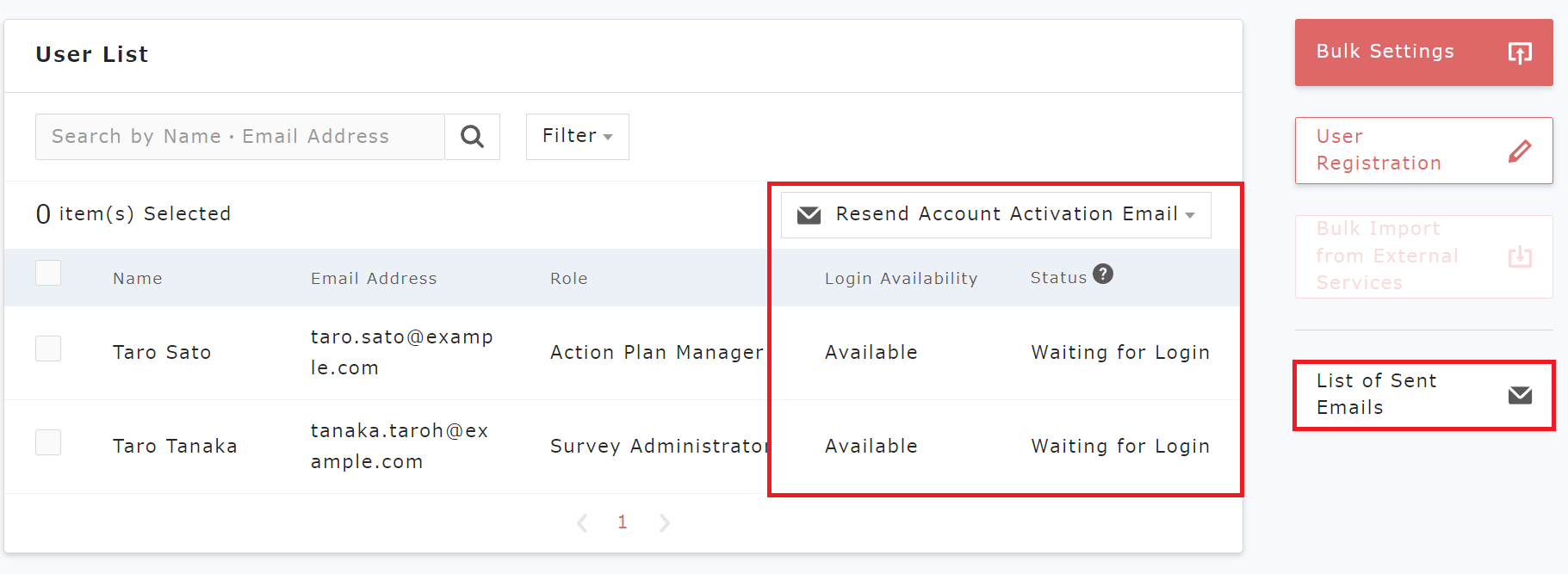Click the envelope icon beside Resend Account Activation
1568x574 pixels.
809,214
